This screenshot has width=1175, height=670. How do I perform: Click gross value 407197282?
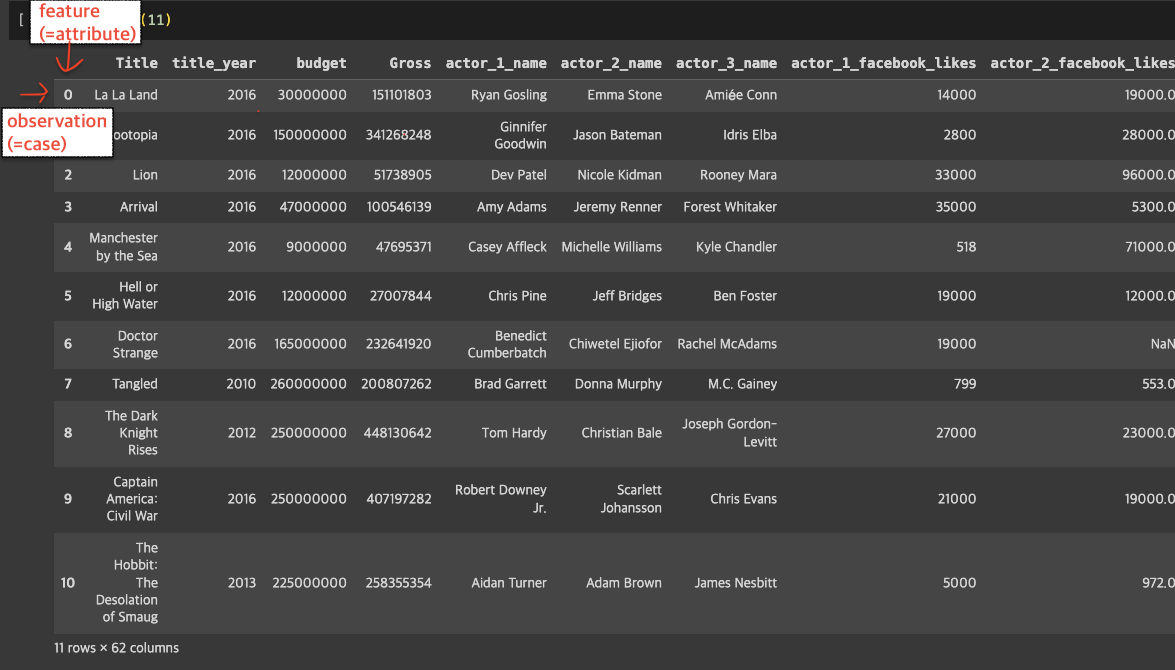click(399, 498)
